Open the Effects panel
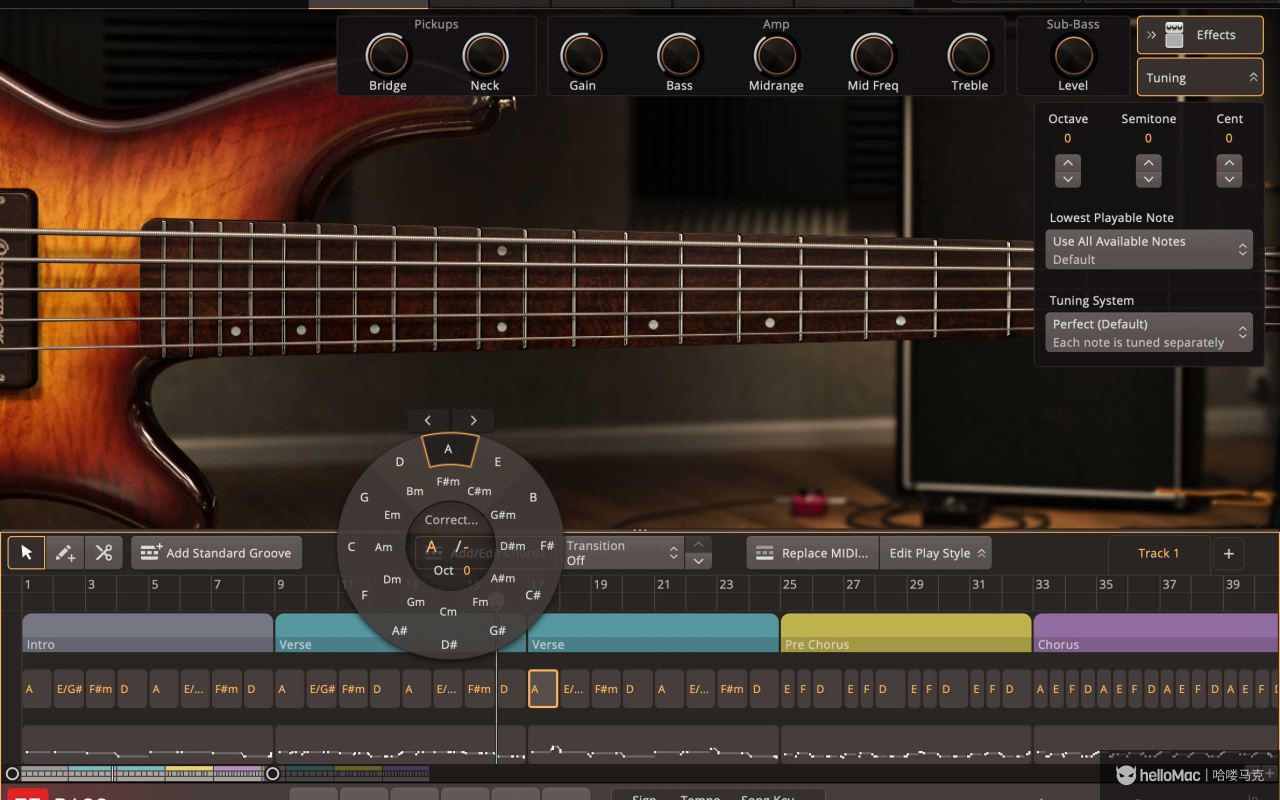This screenshot has width=1280, height=800. pyautogui.click(x=1200, y=35)
